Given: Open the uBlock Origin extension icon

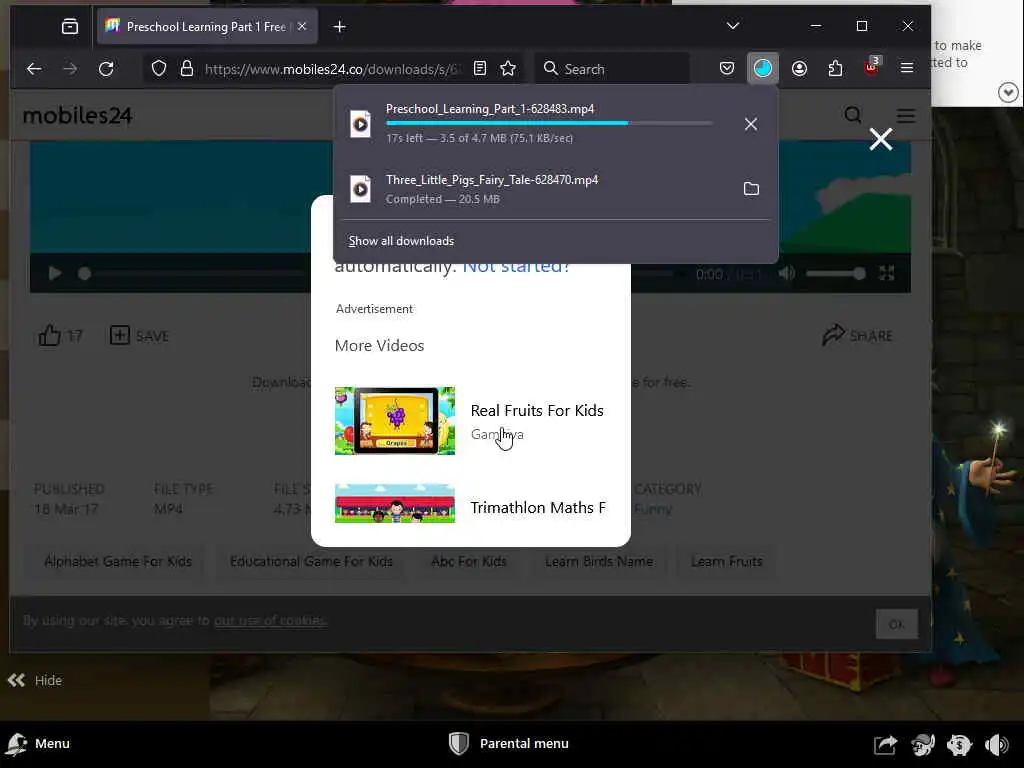Looking at the screenshot, I should 872,67.
